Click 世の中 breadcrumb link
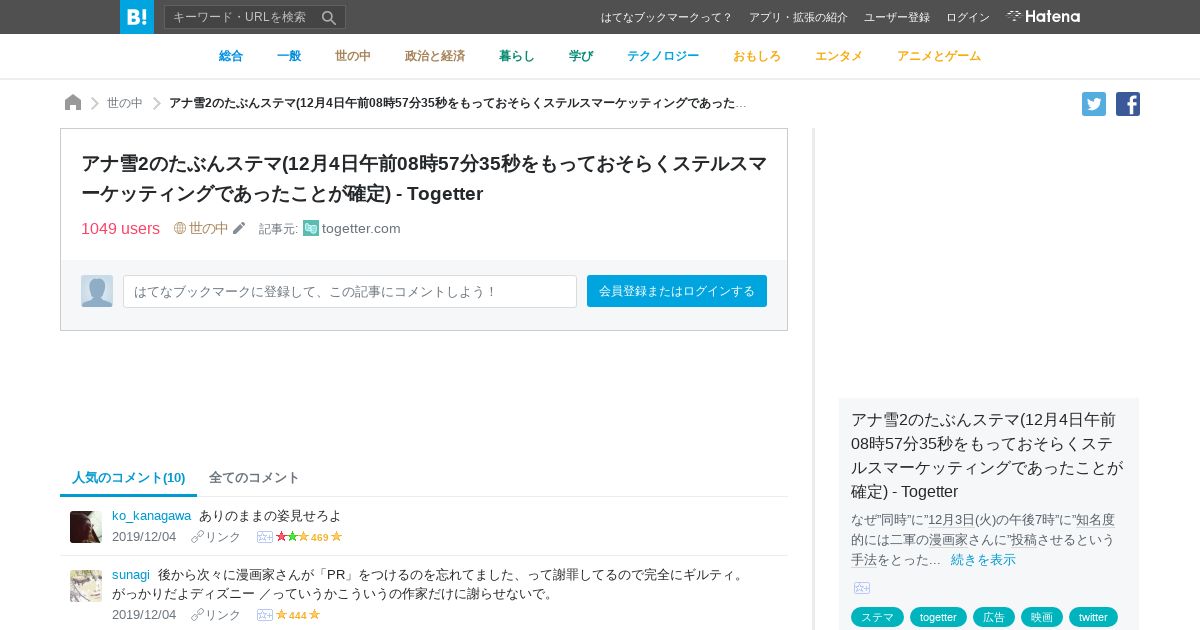This screenshot has height=630, width=1200. tap(125, 103)
